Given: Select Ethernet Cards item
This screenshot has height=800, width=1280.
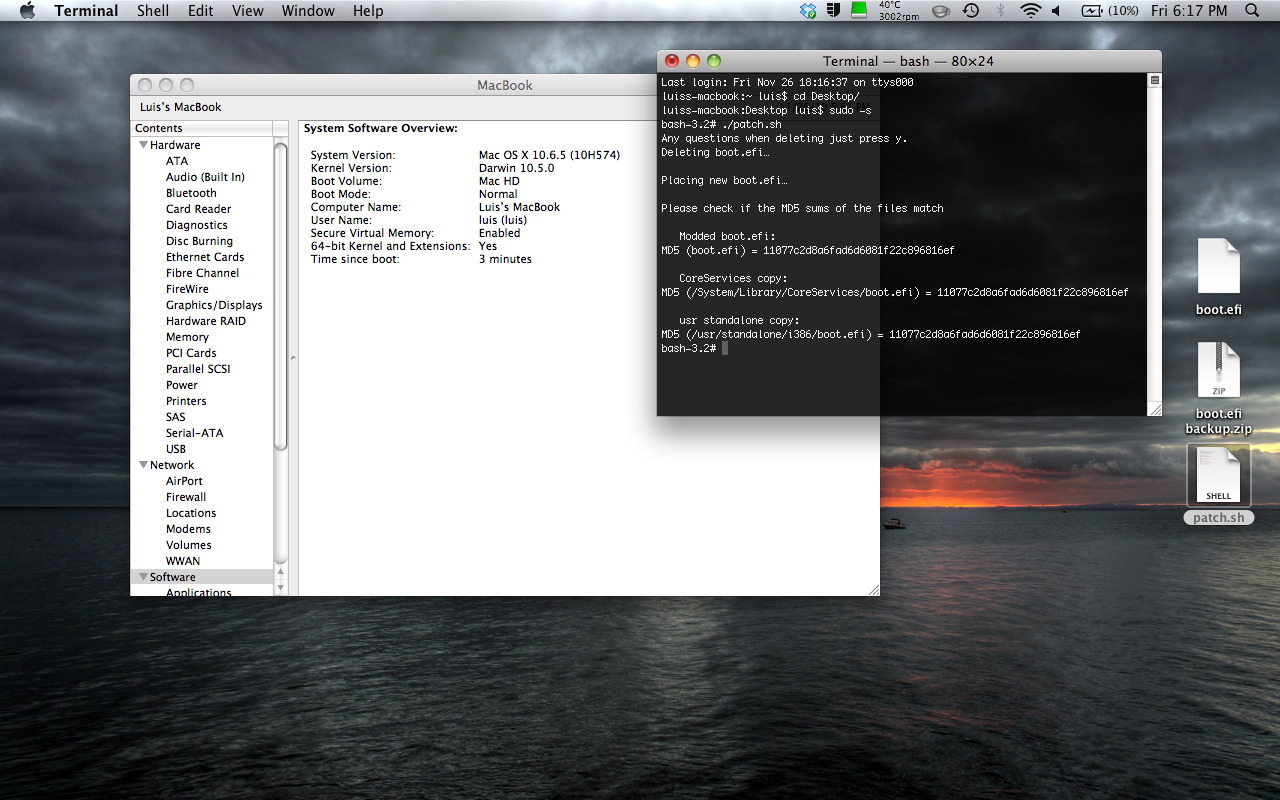Looking at the screenshot, I should pos(205,257).
